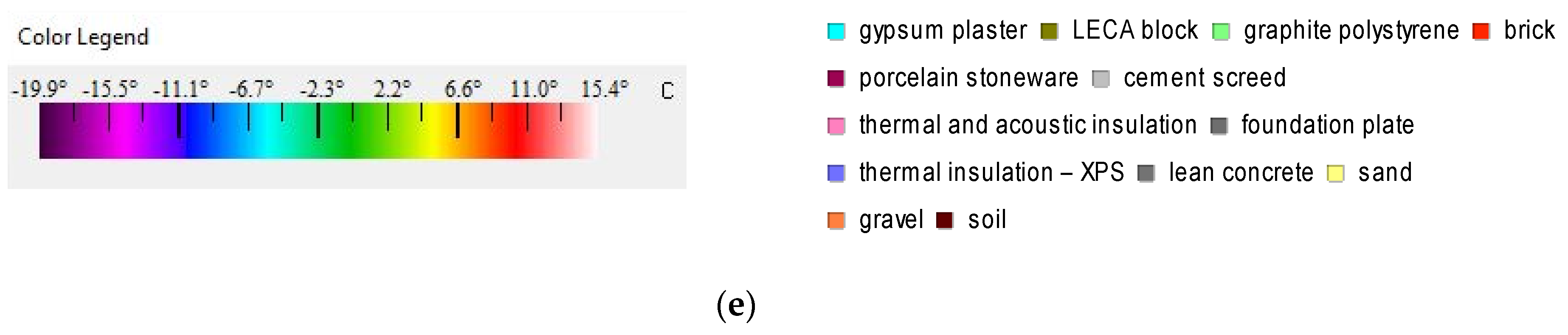This screenshot has width=1568, height=335.
Task: Select the olive LECA block swatch
Action: pos(1050,31)
